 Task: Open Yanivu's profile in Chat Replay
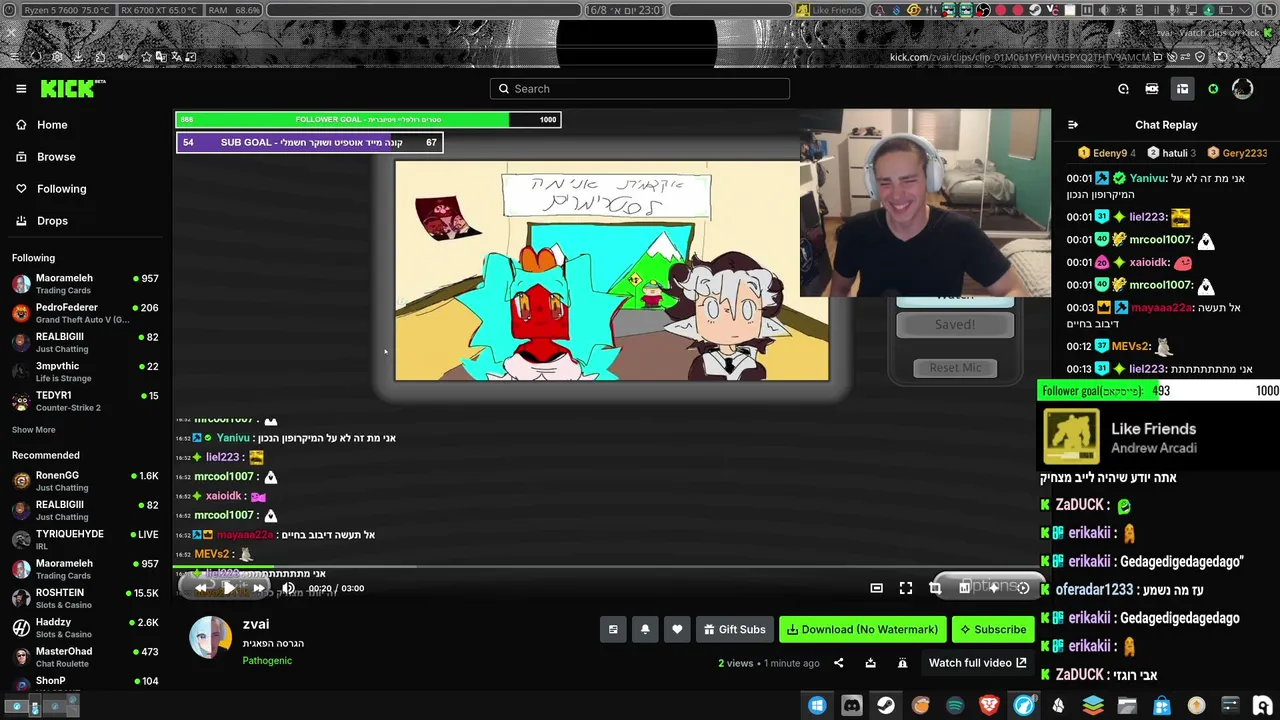1147,178
